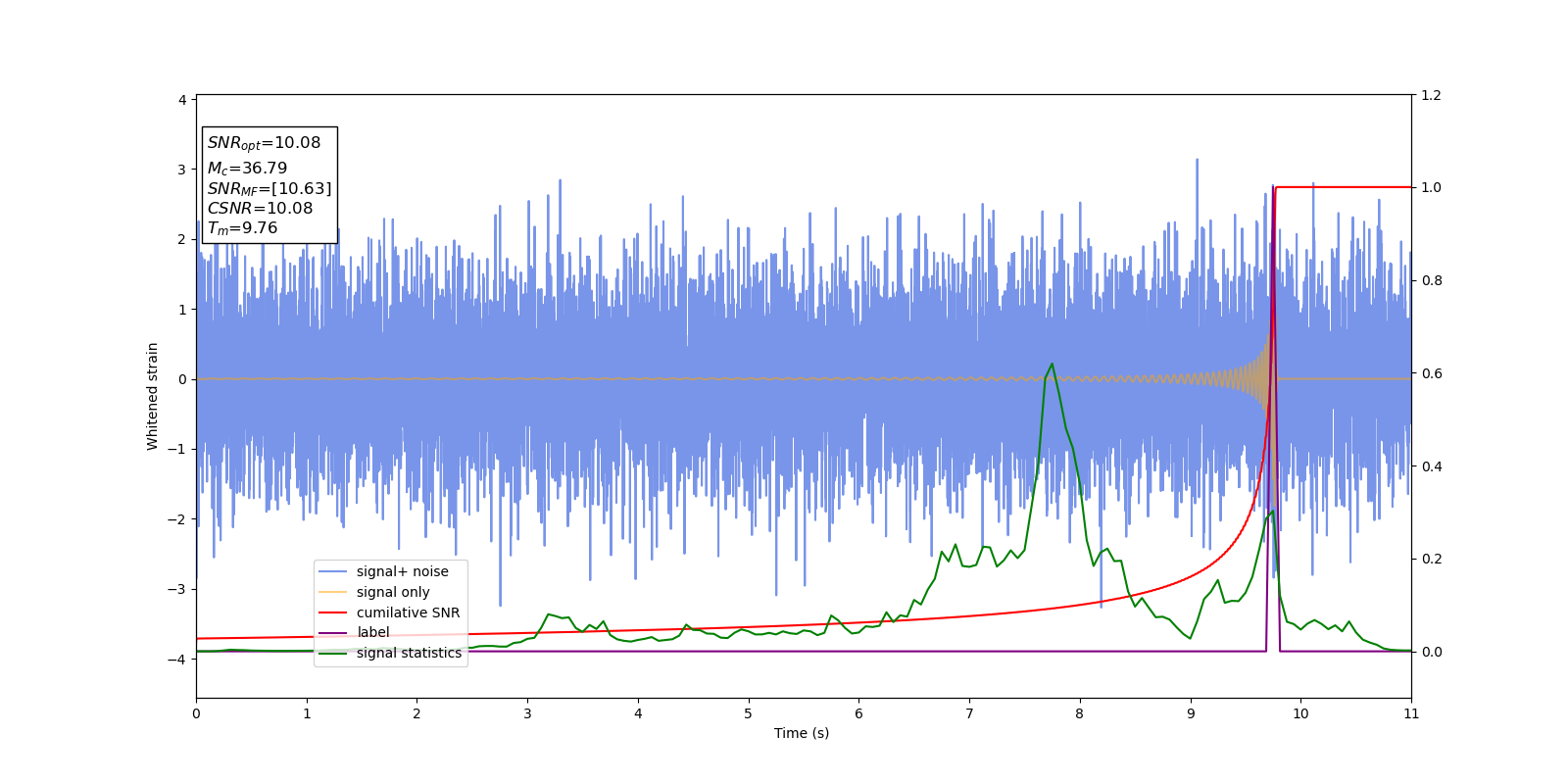This screenshot has width=1568, height=784.
Task: Click the red line swatch for cumilative SNR
Action: [x=333, y=612]
